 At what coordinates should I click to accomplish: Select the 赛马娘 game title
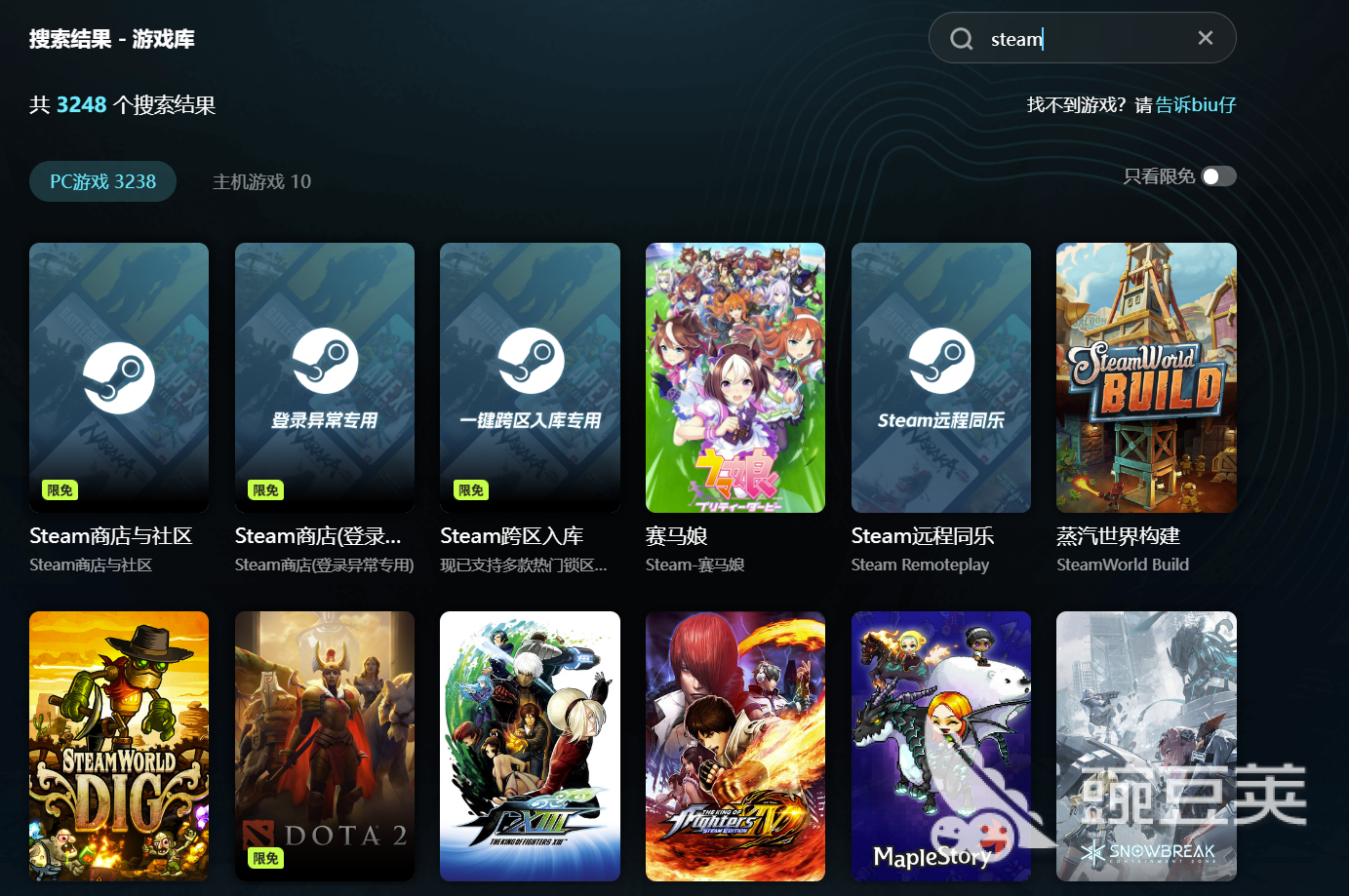click(x=677, y=536)
